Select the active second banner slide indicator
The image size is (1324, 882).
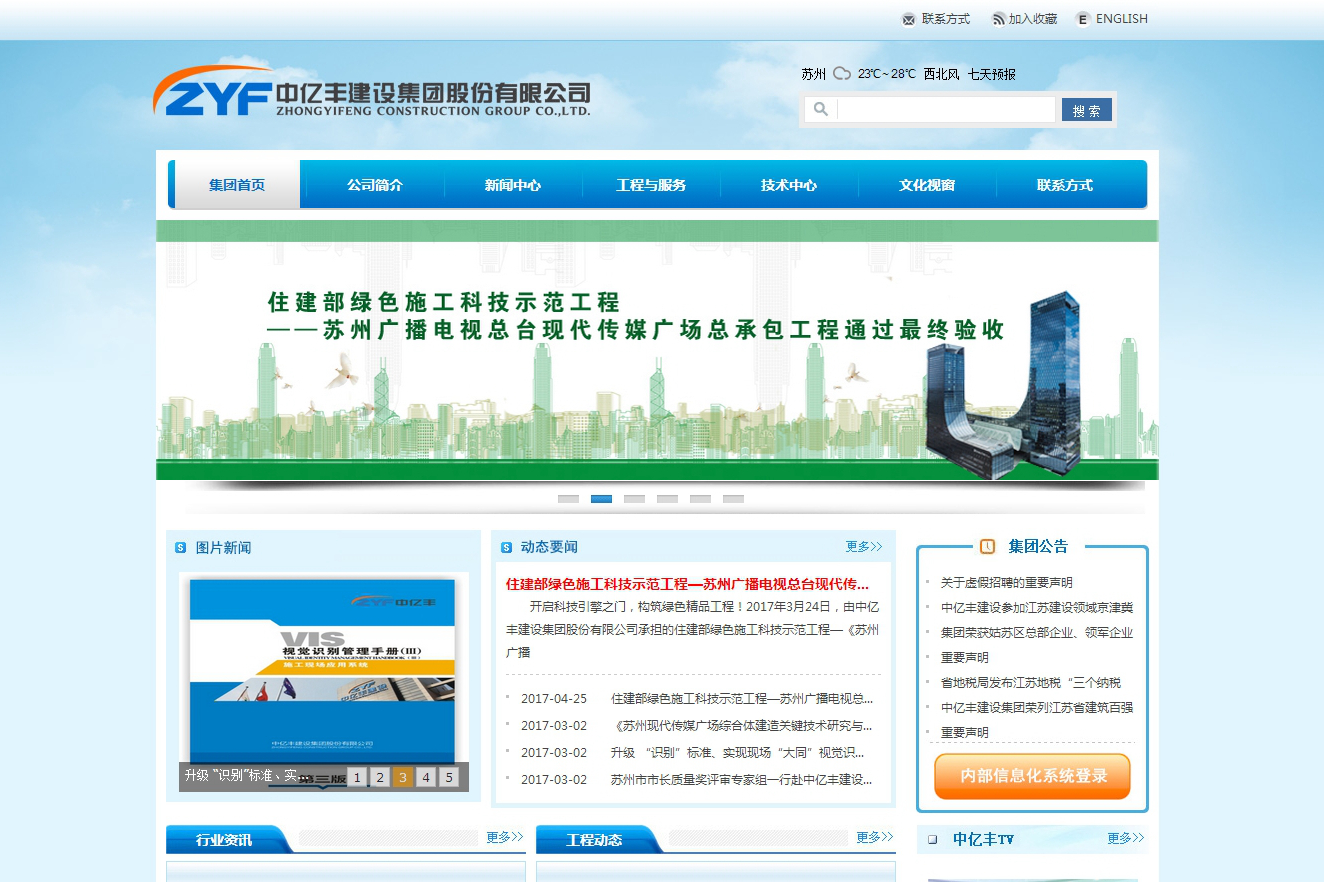click(x=601, y=498)
